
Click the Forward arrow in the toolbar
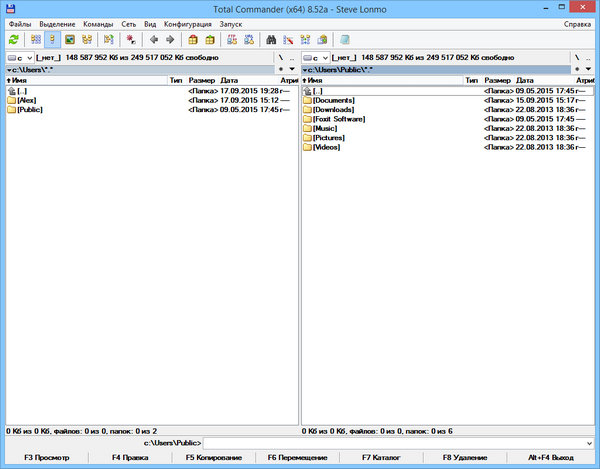(x=170, y=40)
